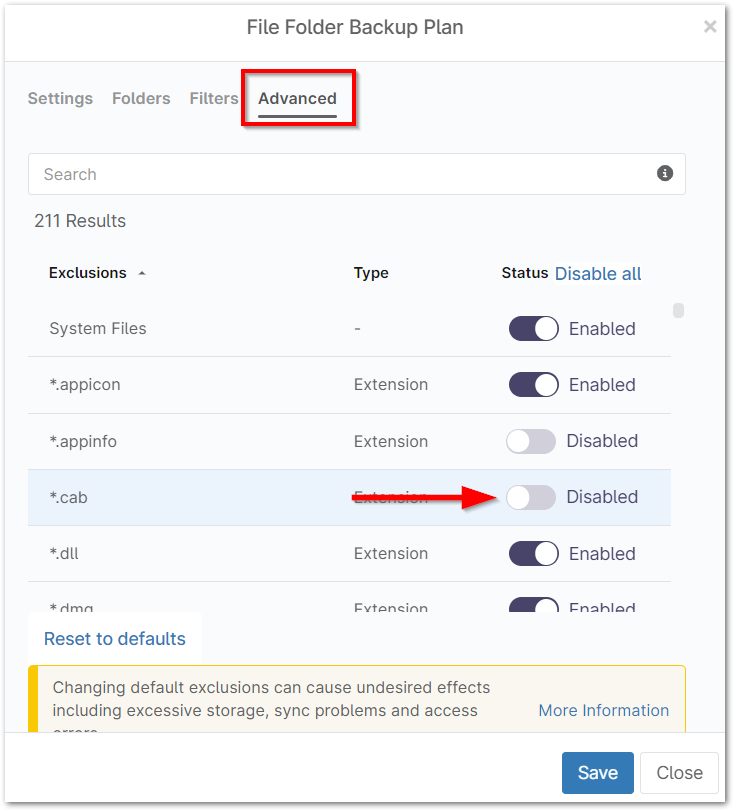Disable the *.appicon exclusion toggle

(533, 385)
